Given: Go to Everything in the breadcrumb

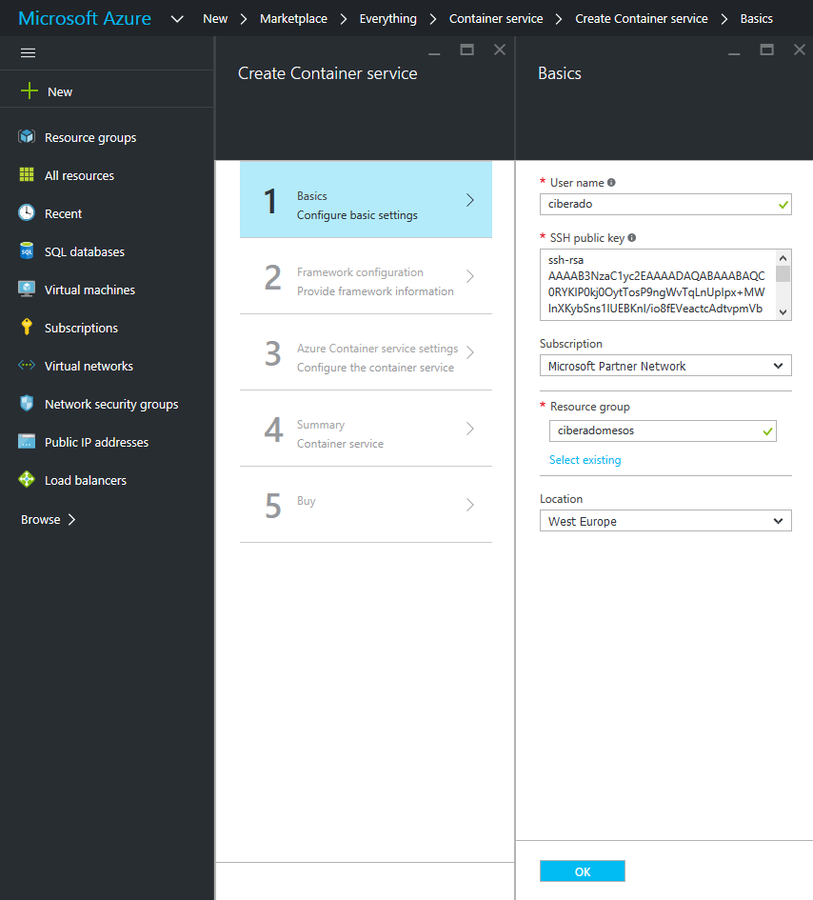Looking at the screenshot, I should 388,19.
